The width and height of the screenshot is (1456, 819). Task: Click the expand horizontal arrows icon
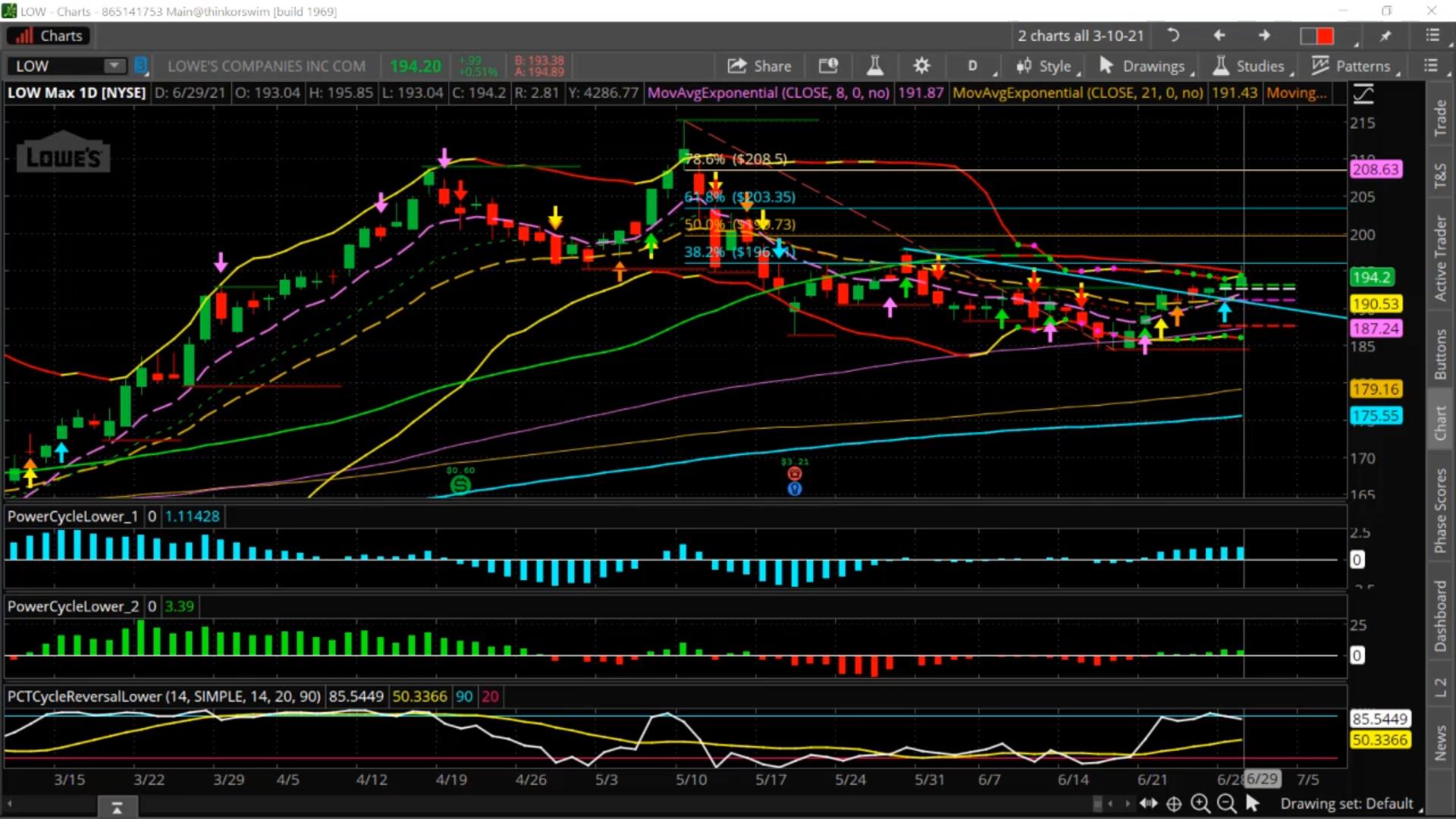pos(1148,803)
